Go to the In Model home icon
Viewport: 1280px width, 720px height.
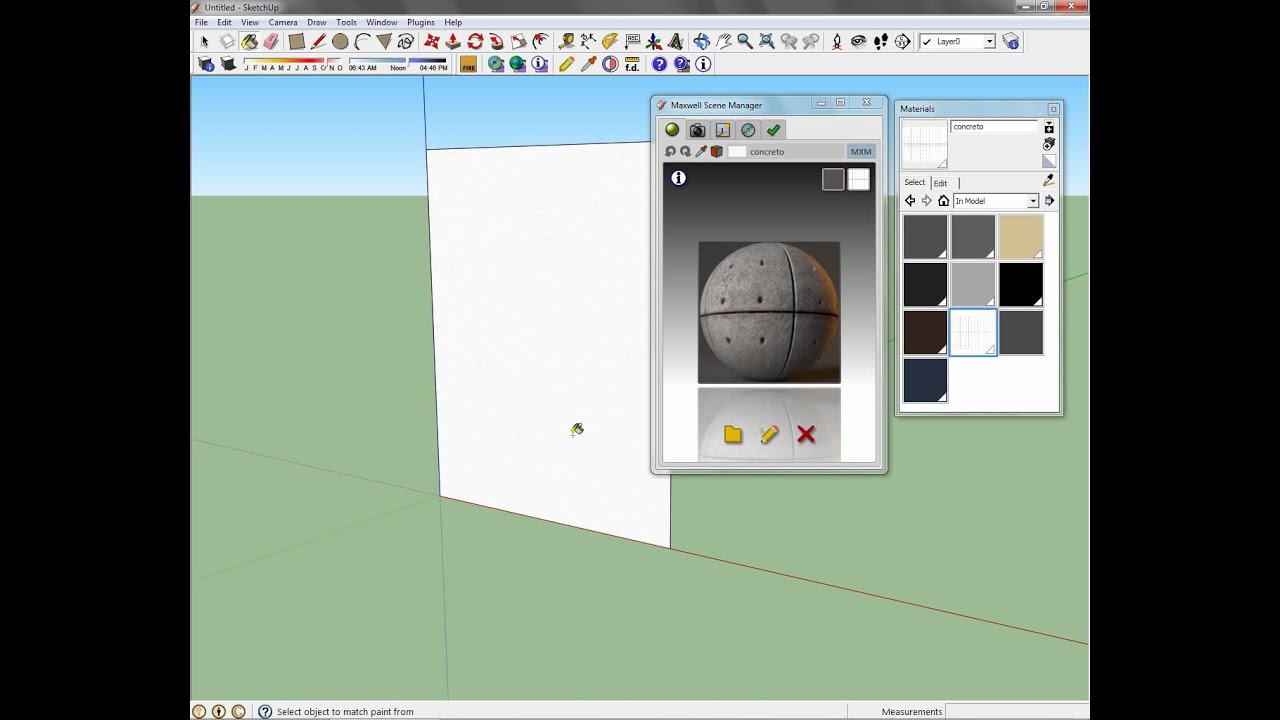click(943, 201)
